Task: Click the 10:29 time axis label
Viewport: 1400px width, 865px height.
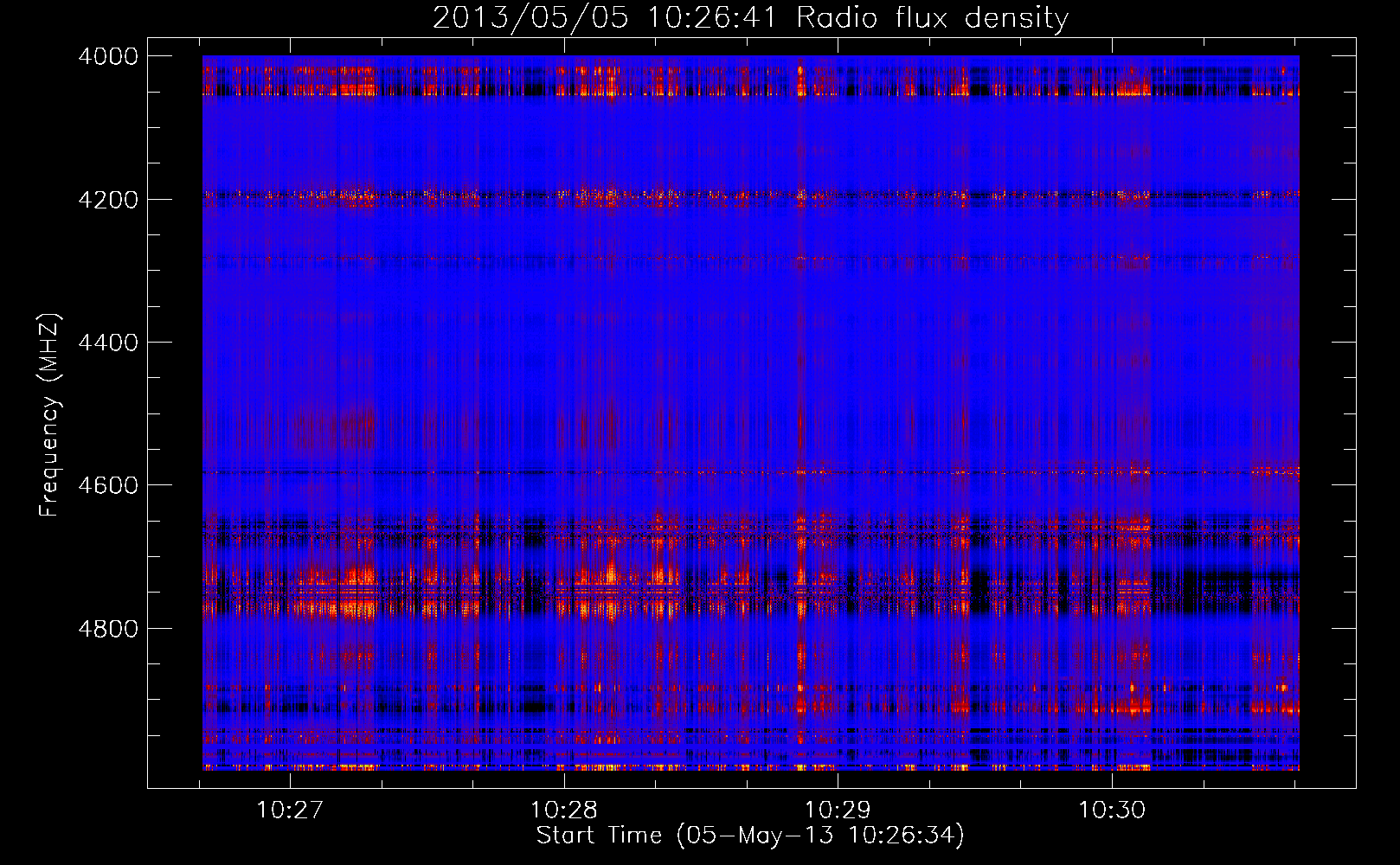Action: click(x=838, y=810)
